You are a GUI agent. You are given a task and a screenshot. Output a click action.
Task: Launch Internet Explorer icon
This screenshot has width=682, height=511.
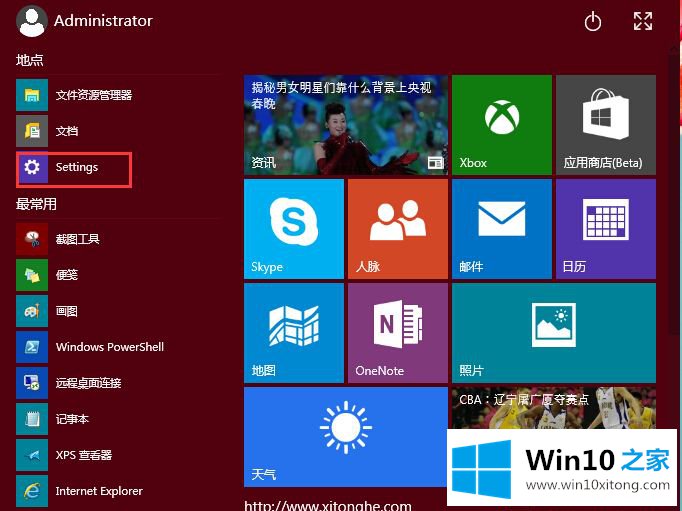tap(32, 491)
